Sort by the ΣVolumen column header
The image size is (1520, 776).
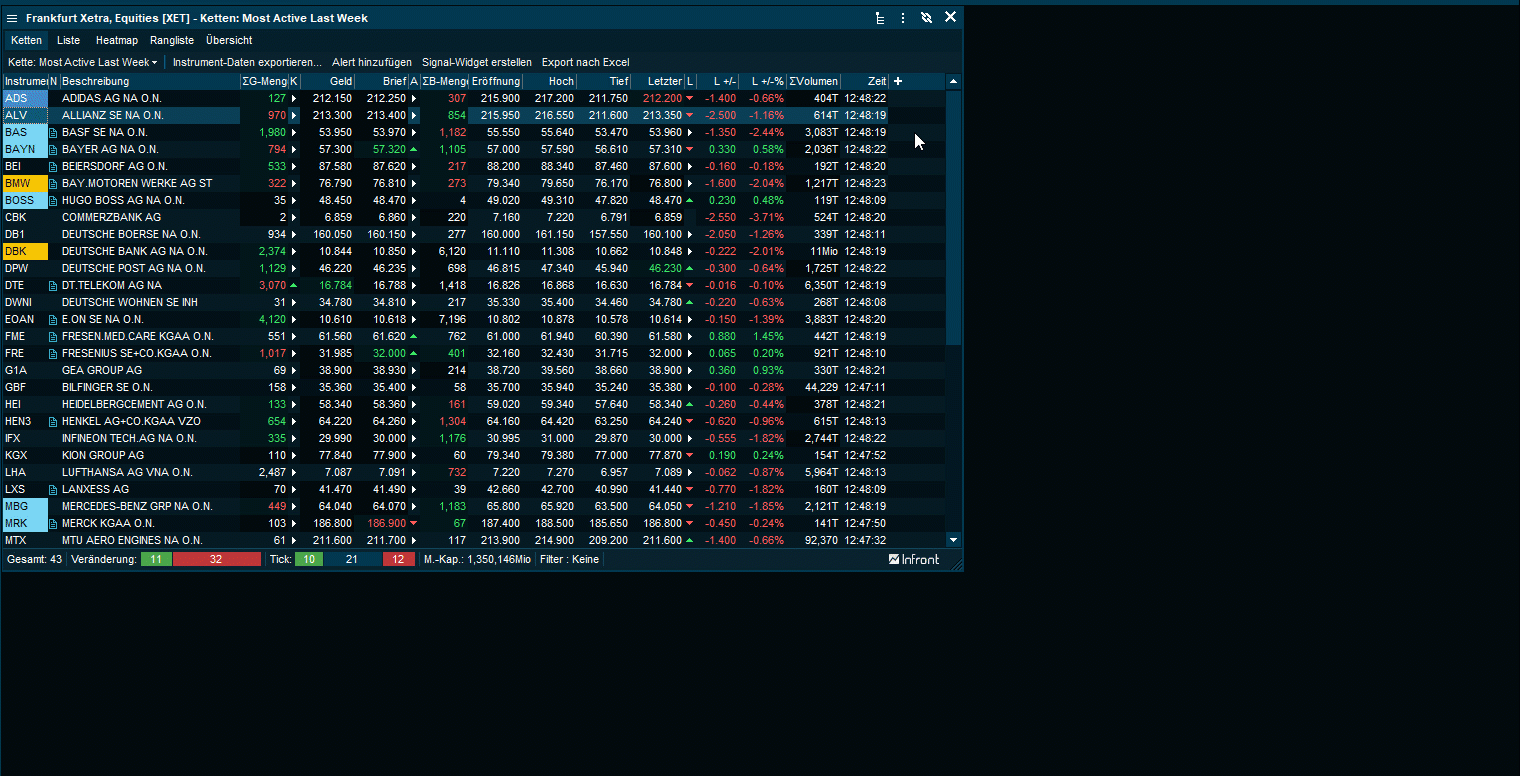813,81
